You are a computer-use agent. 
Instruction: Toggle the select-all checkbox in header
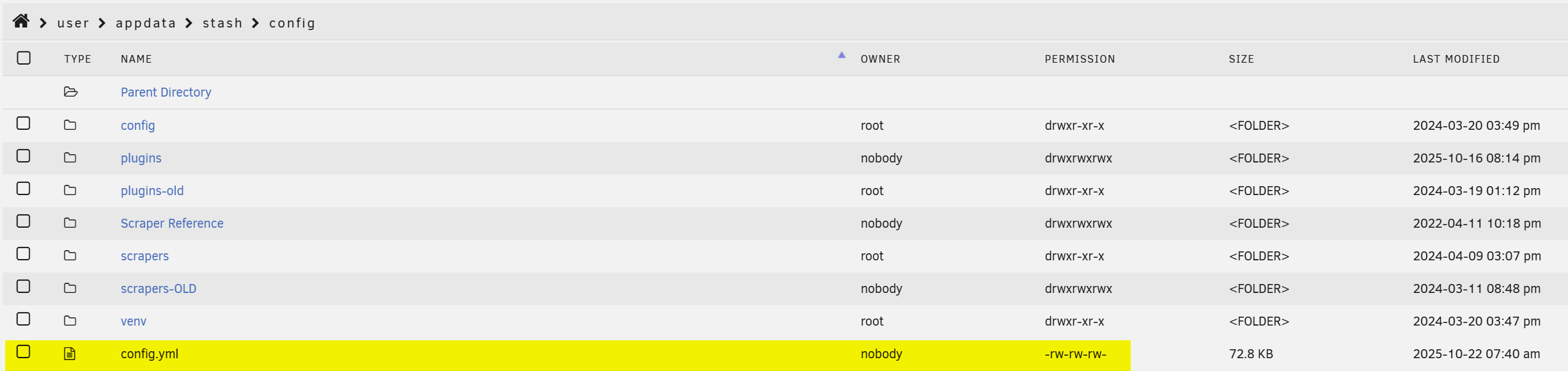[24, 58]
